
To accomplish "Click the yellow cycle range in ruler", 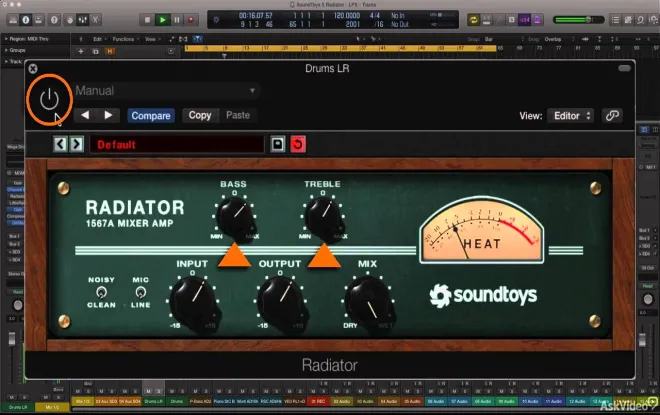I will [x=340, y=48].
